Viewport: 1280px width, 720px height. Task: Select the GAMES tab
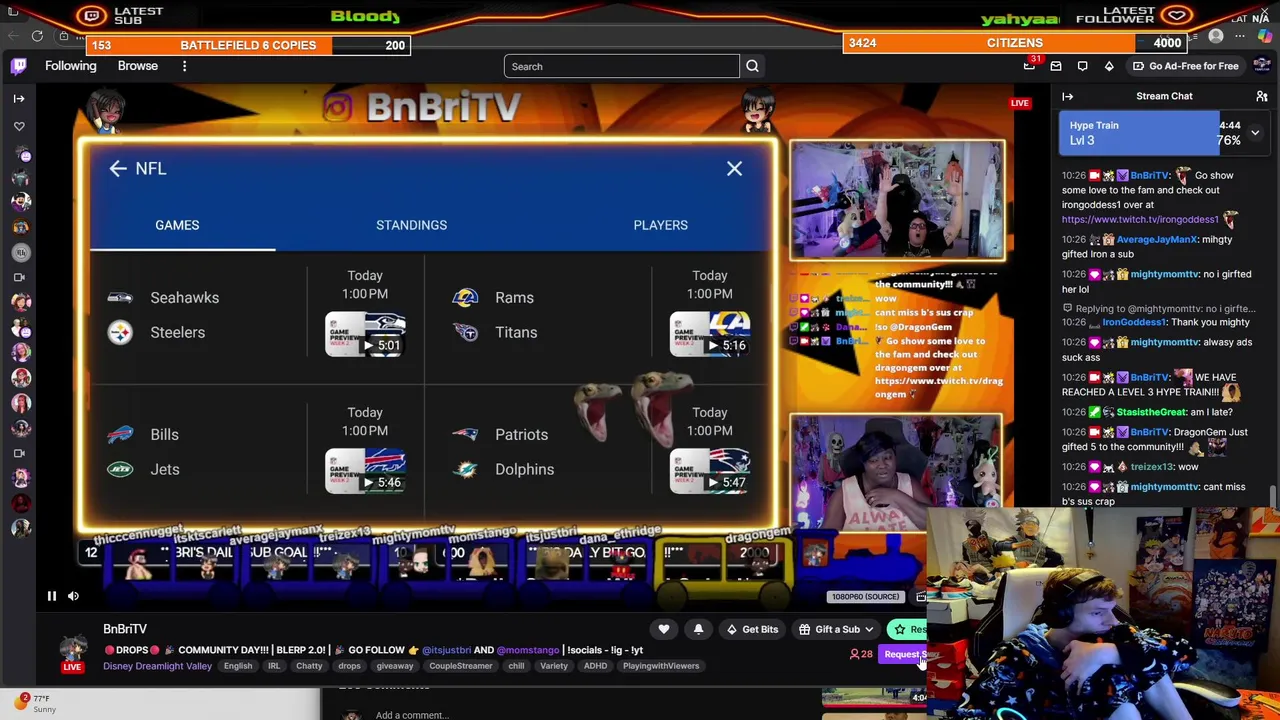177,225
